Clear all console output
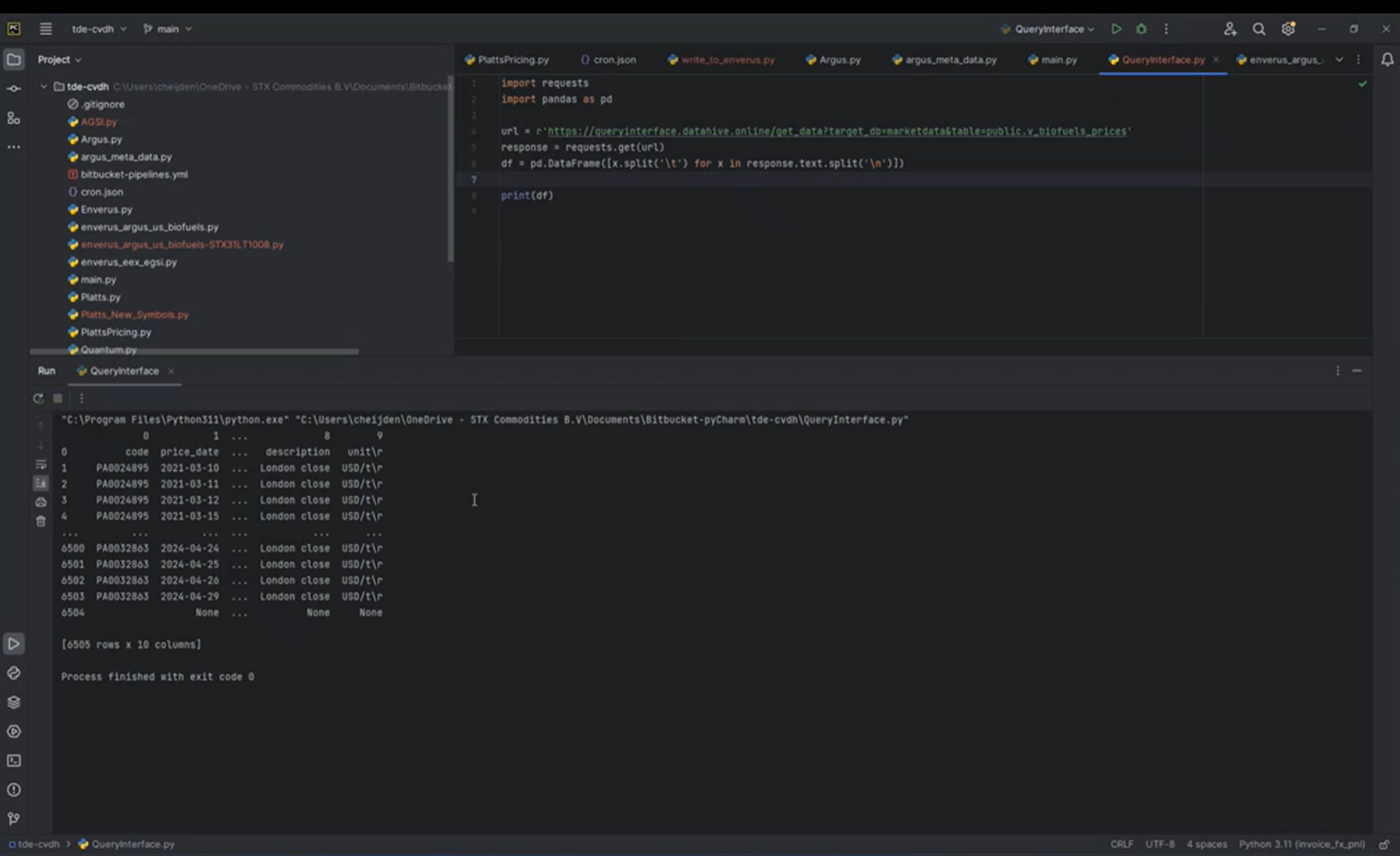This screenshot has width=1400, height=856. [40, 521]
